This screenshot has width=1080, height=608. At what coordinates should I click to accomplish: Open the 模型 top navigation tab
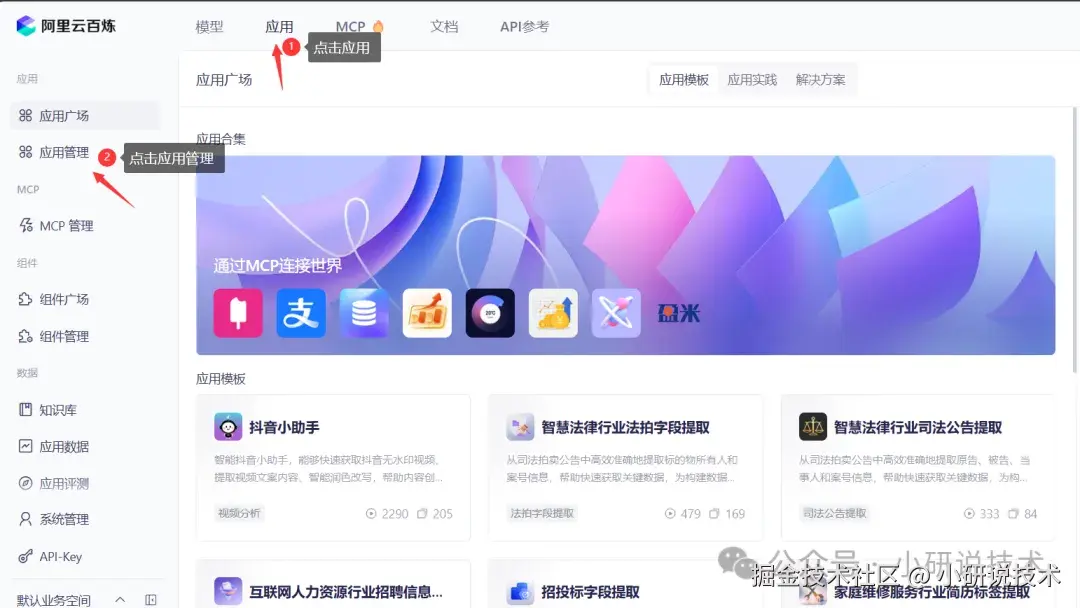pos(209,27)
